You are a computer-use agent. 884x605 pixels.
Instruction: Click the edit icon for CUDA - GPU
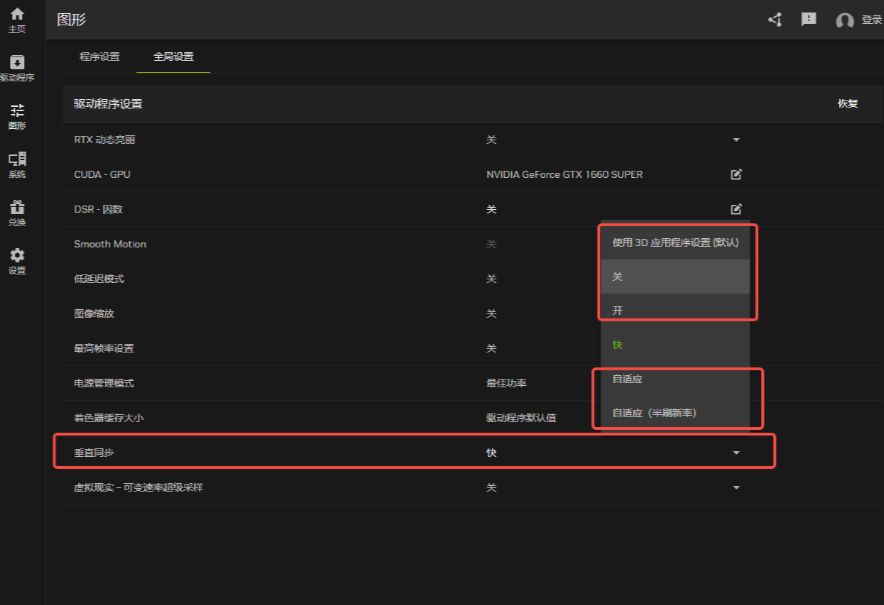pos(737,174)
